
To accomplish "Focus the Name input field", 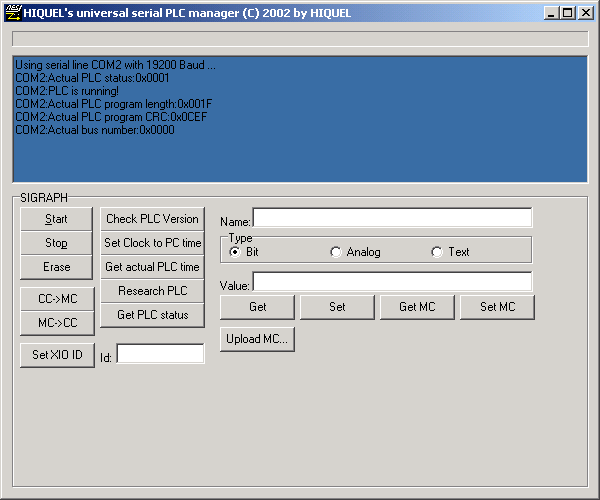I will tap(392, 218).
